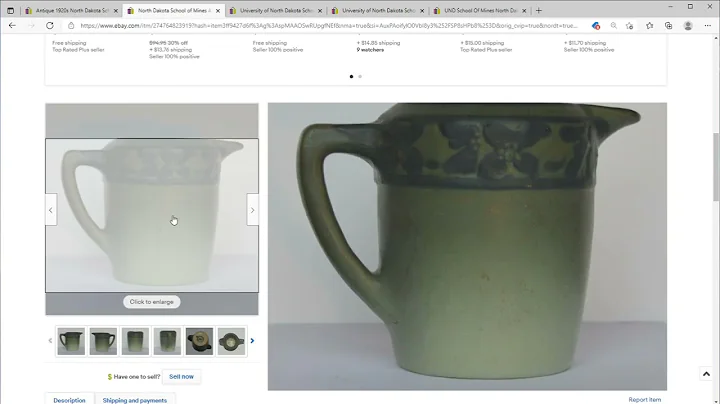Open the Favorites list
Image resolution: width=720 pixels, height=404 pixels.
(649, 26)
